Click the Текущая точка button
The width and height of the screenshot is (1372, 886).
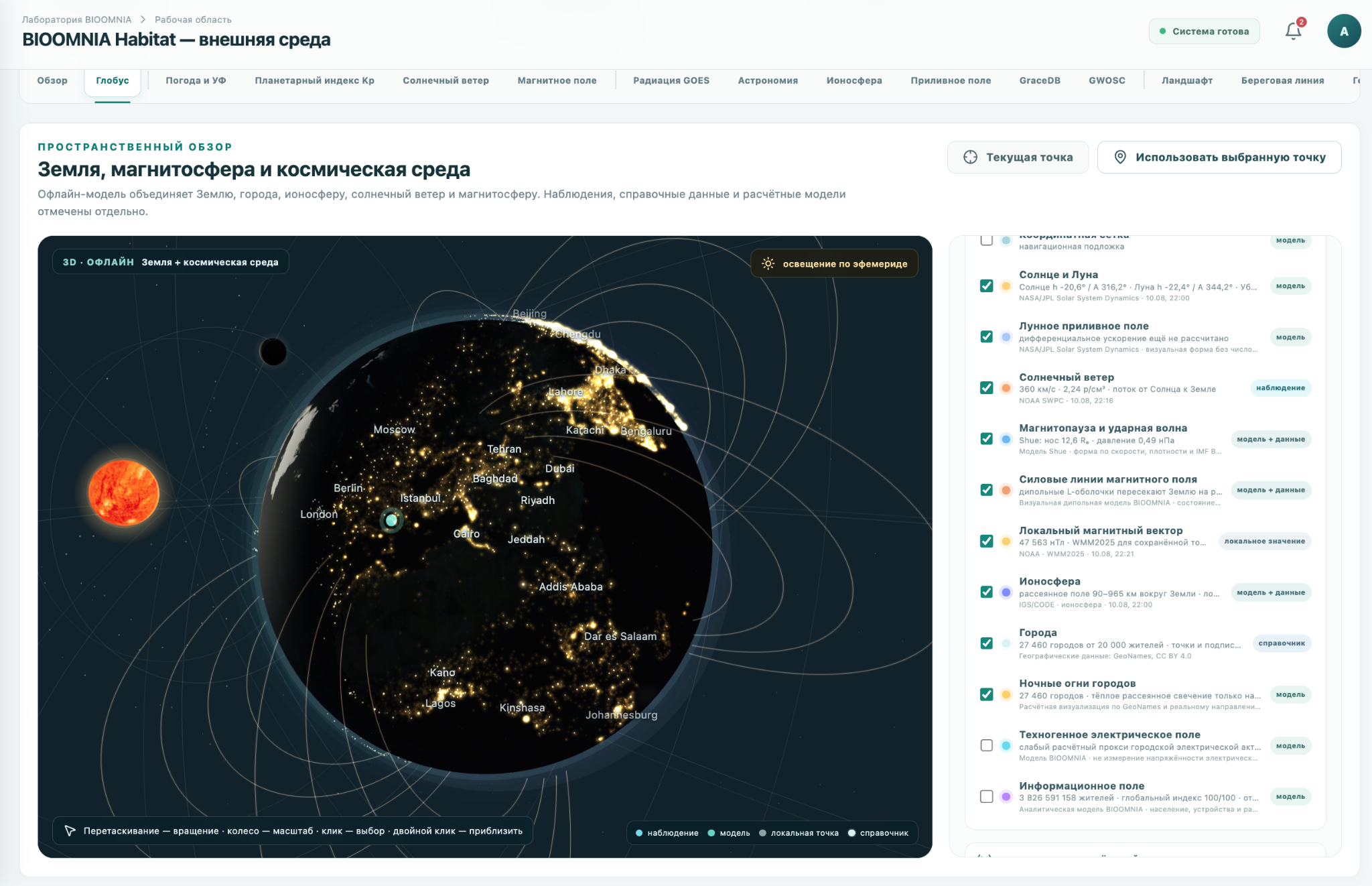coord(1018,157)
